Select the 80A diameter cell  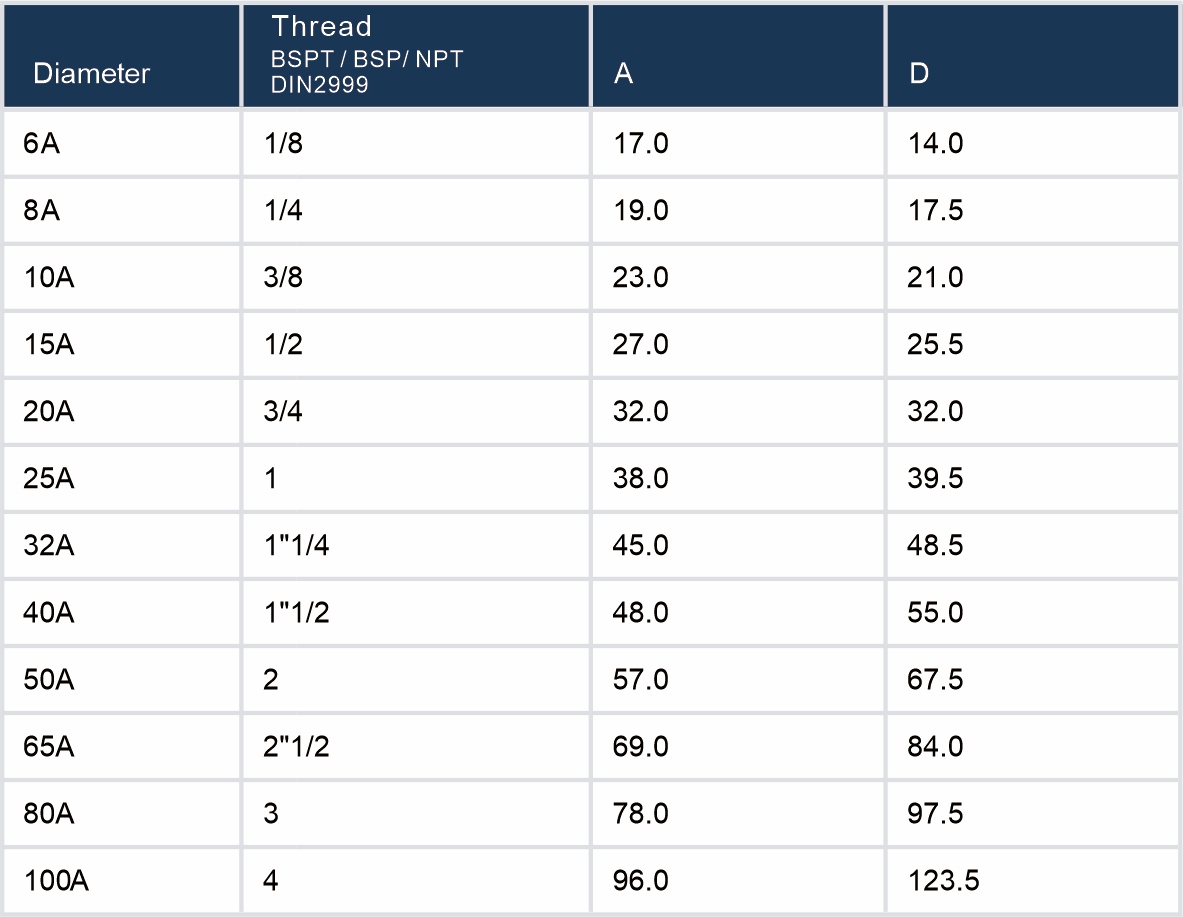[49, 813]
